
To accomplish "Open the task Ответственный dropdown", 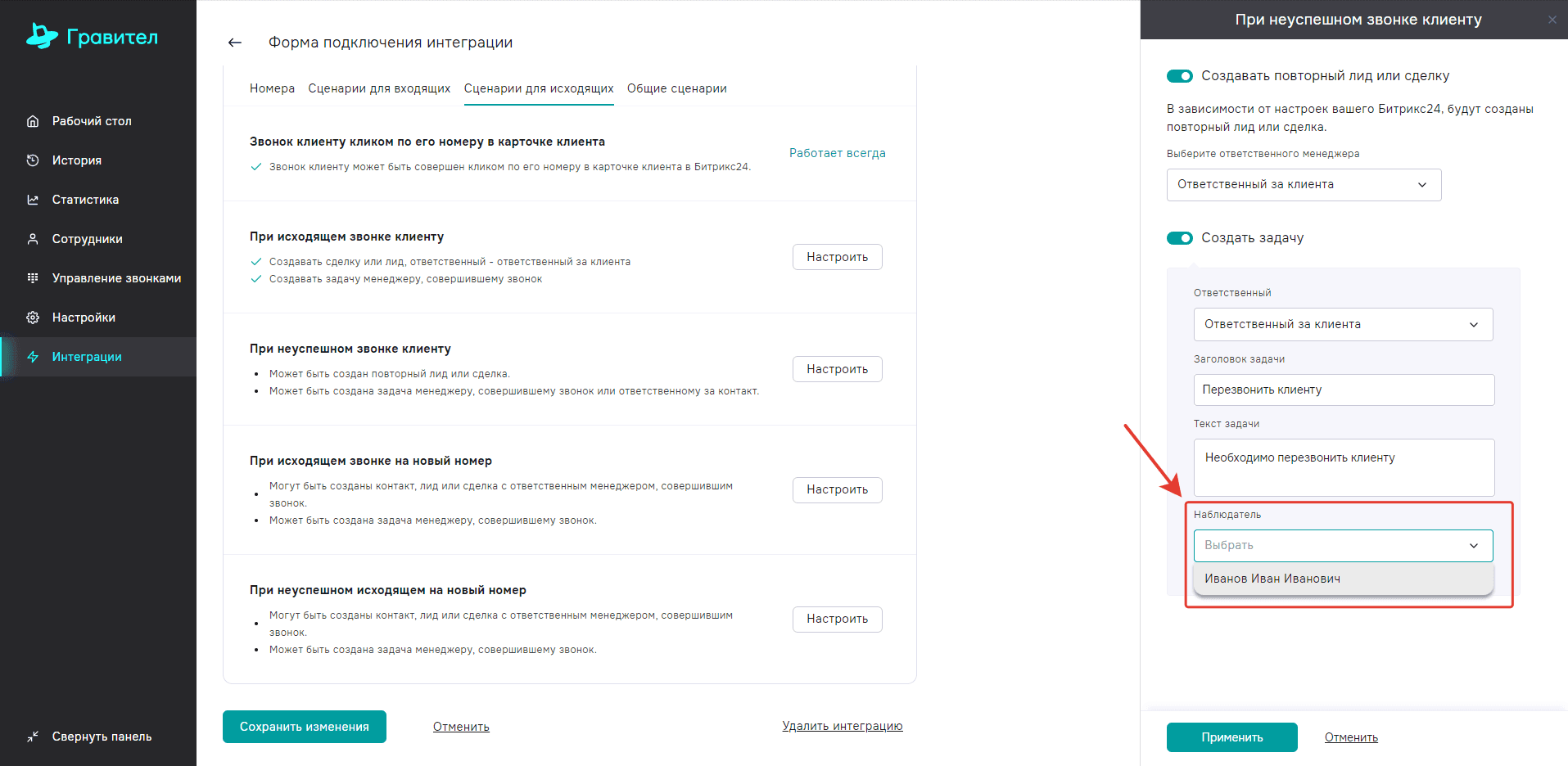I will pyautogui.click(x=1343, y=325).
